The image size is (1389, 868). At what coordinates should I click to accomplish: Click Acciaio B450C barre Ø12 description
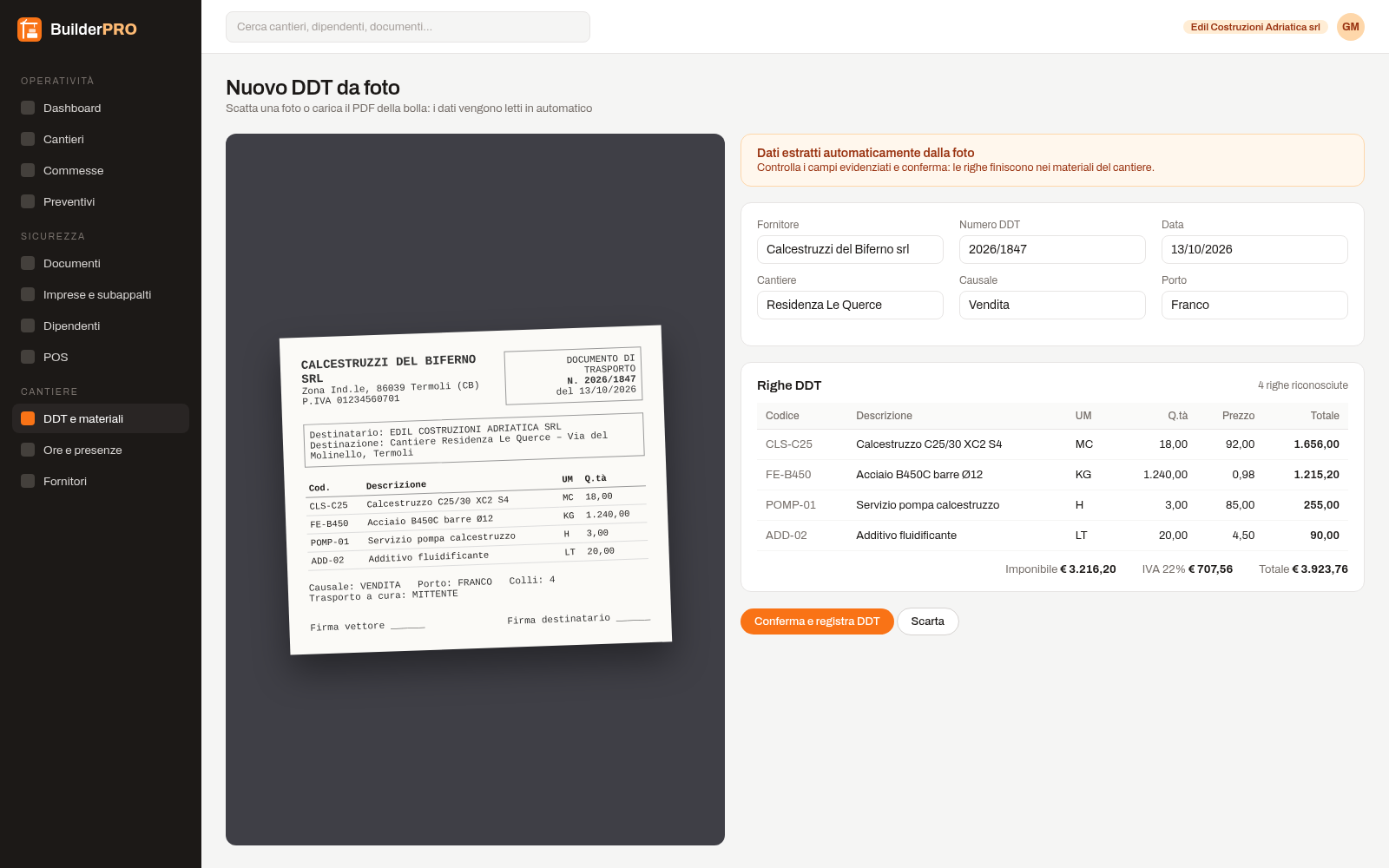pyautogui.click(x=919, y=475)
